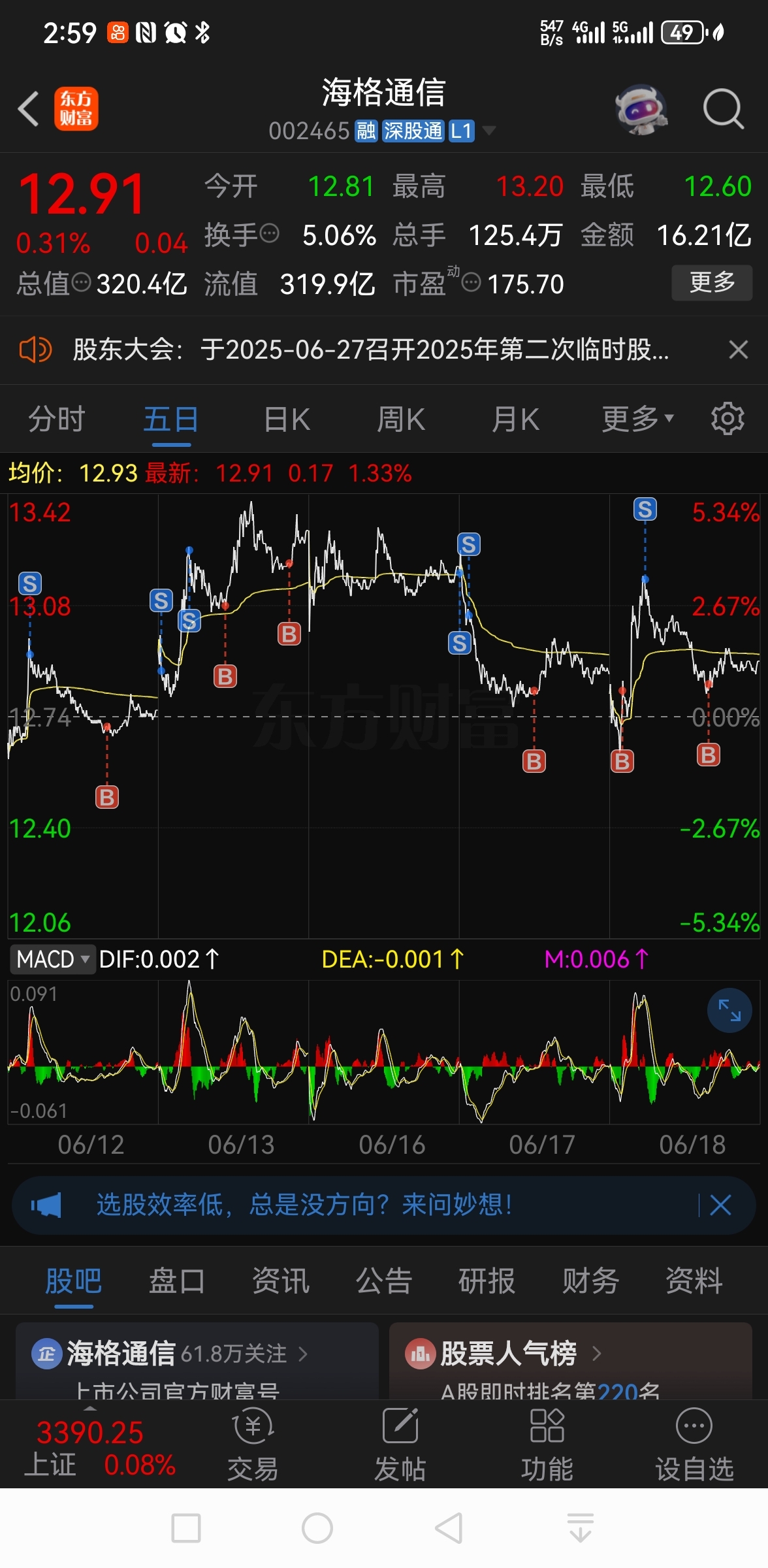Viewport: 768px width, 1568px height.
Task: Tap the 06/16 date label
Action: (x=392, y=1145)
